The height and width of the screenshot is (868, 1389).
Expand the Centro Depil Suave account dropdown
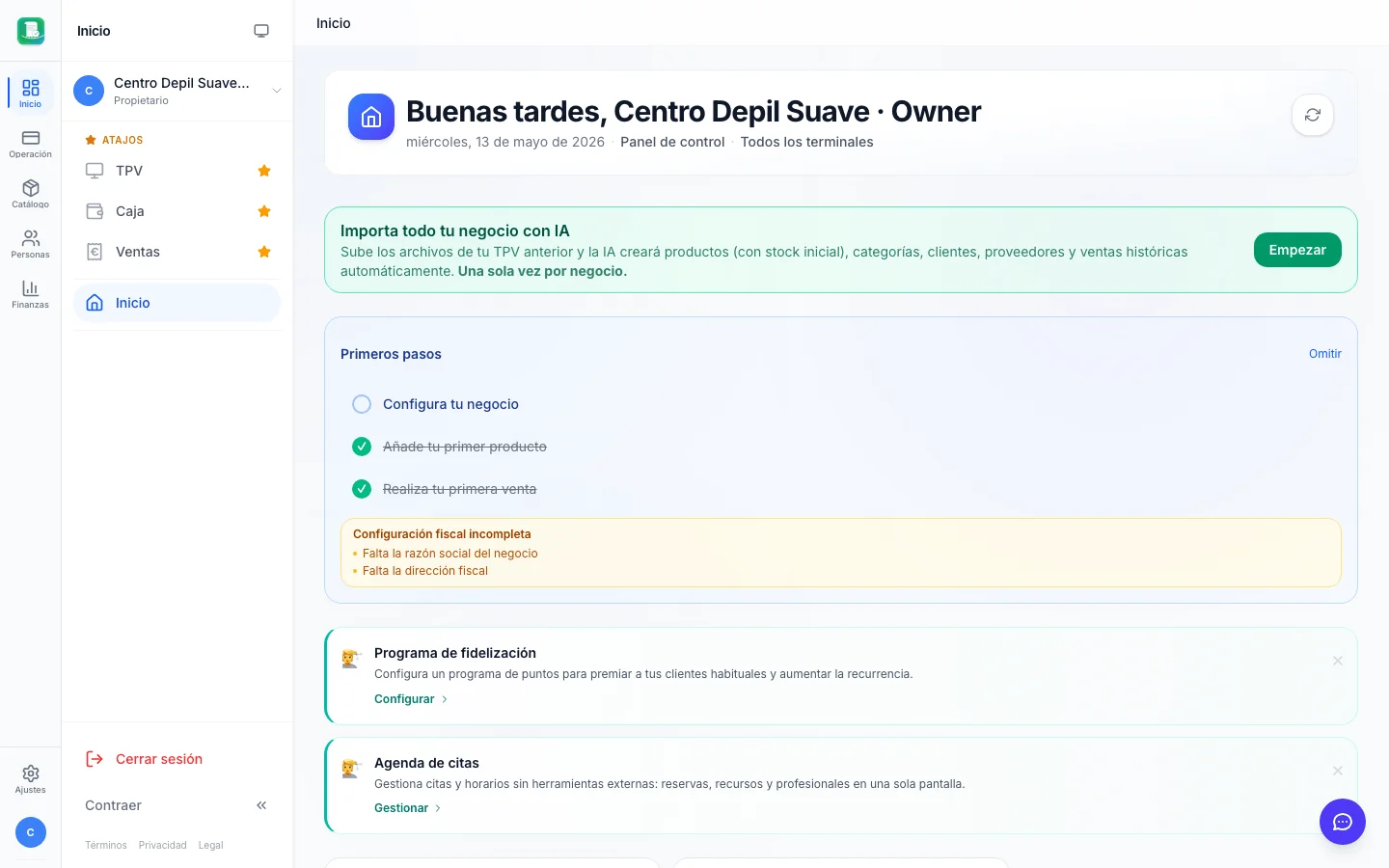[x=277, y=91]
